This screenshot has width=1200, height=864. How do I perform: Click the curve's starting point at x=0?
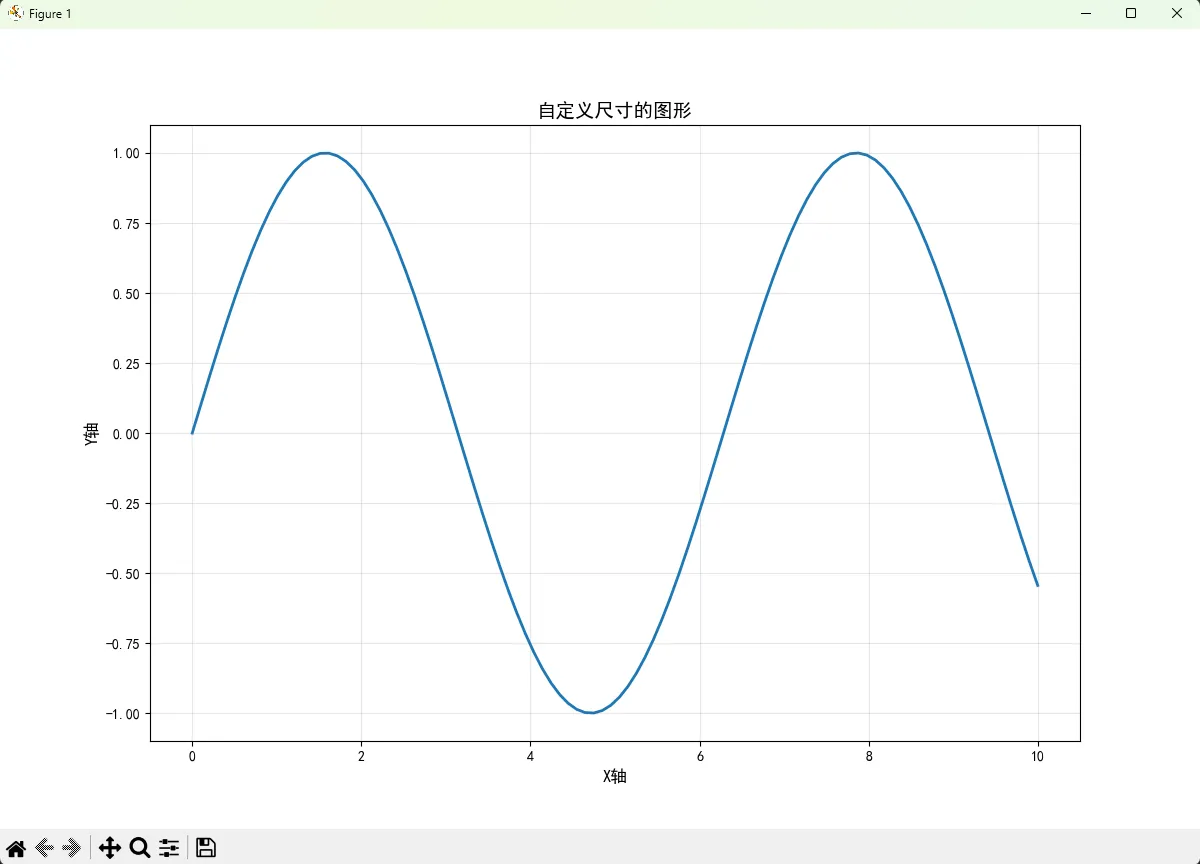point(192,433)
